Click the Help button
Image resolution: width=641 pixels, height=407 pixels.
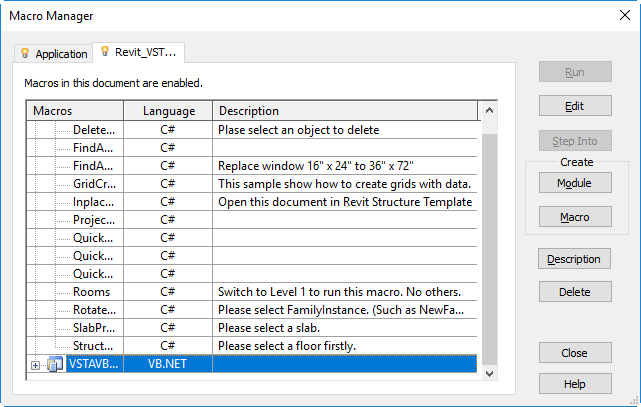[575, 384]
